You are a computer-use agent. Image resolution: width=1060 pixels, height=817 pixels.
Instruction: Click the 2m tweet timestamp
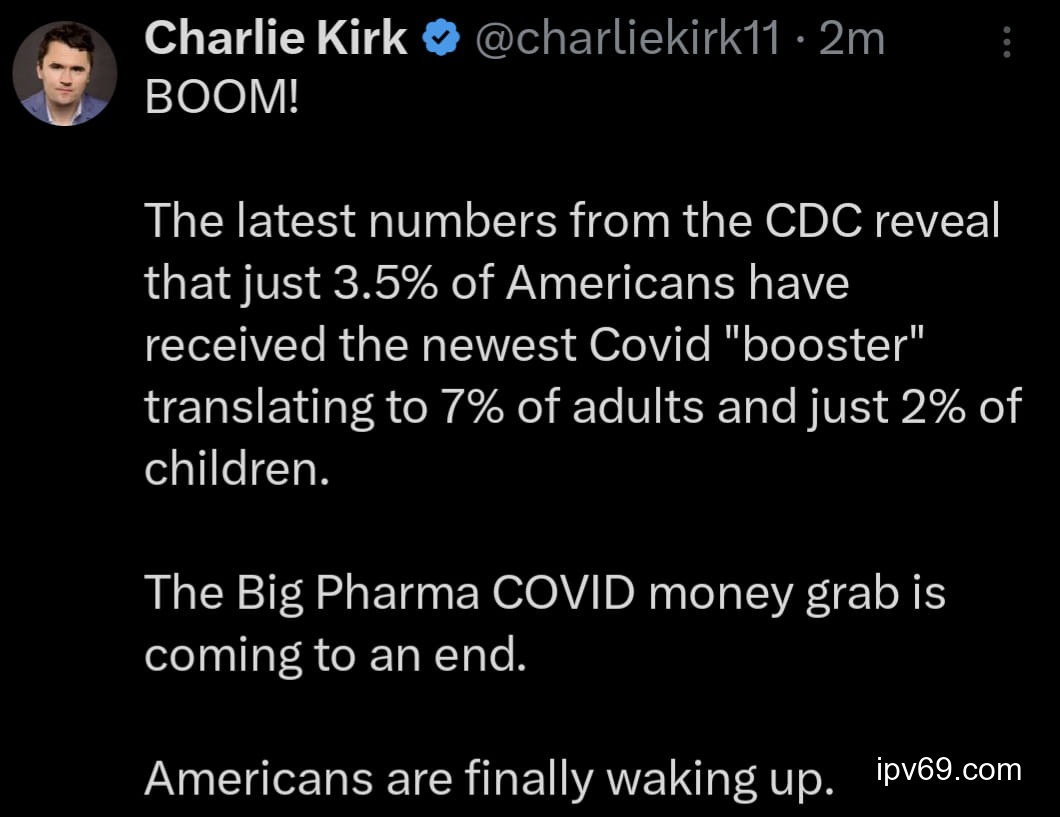(x=852, y=41)
